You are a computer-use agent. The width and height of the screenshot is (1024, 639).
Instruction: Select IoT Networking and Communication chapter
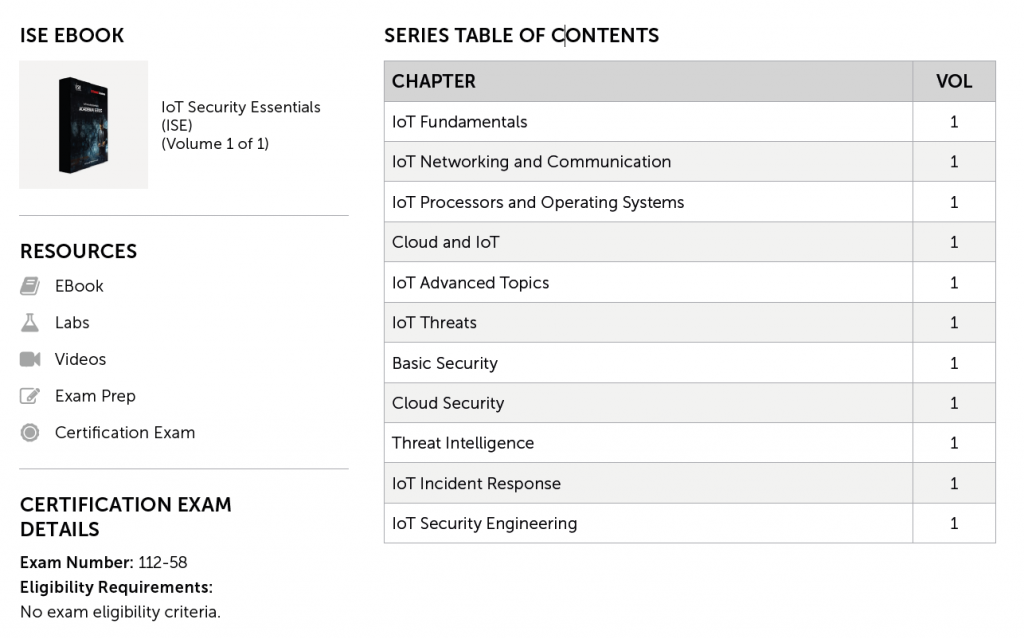tap(531, 162)
